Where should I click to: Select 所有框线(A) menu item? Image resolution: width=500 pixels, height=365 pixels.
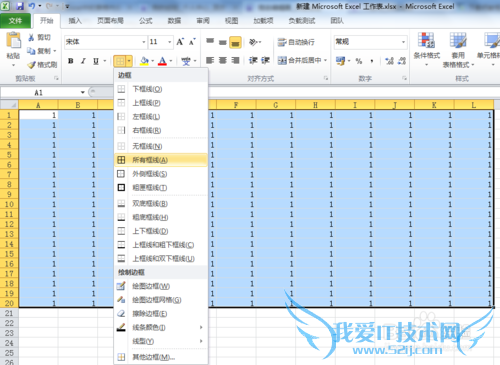tap(161, 160)
